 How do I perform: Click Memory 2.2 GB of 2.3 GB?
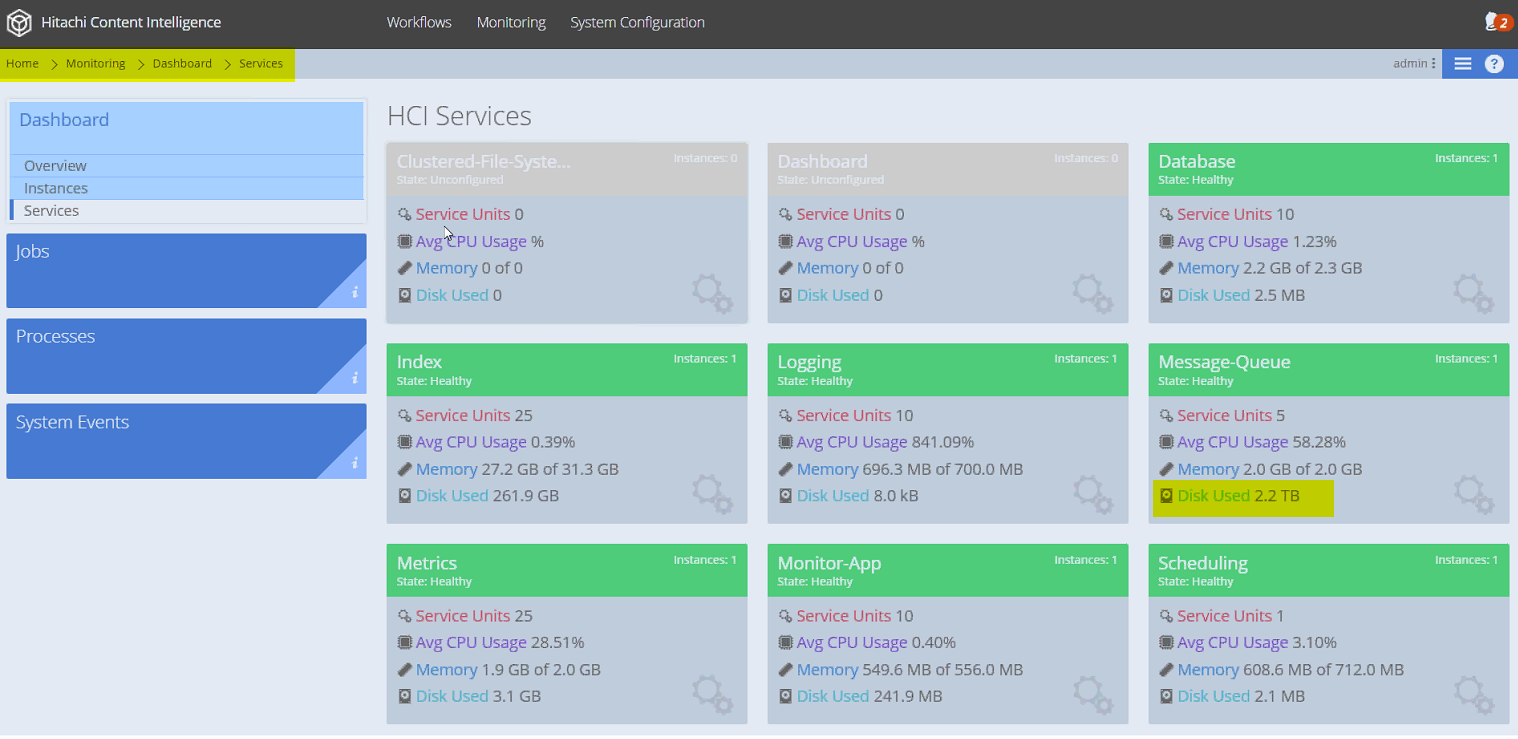(1270, 268)
